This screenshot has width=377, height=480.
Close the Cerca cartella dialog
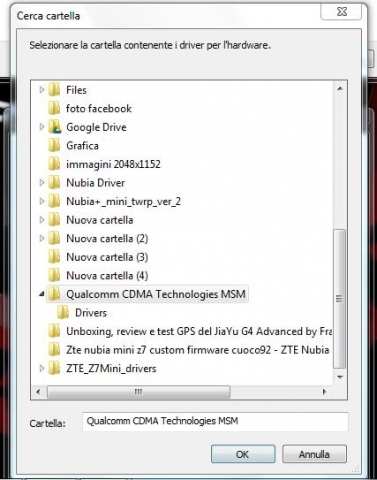341,11
